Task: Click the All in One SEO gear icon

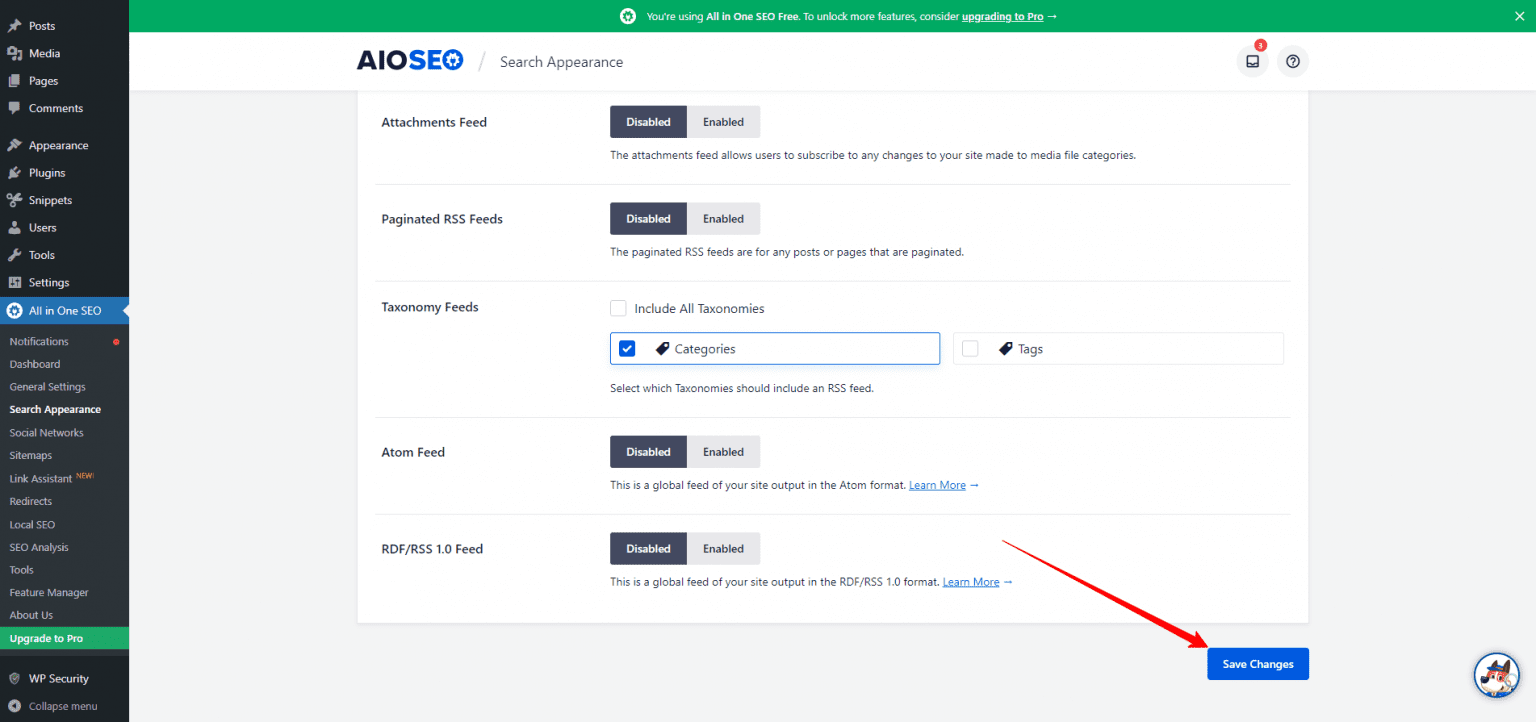Action: click(x=14, y=311)
